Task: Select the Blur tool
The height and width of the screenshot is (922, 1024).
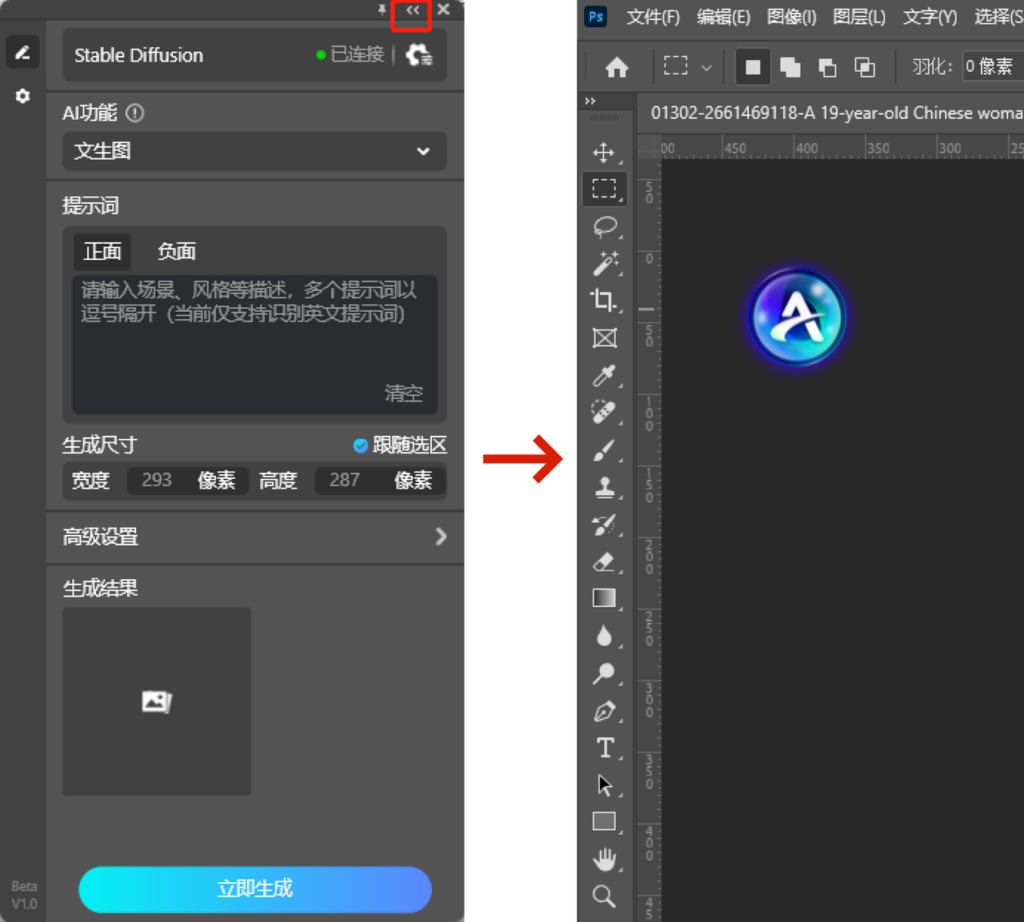Action: pos(604,636)
